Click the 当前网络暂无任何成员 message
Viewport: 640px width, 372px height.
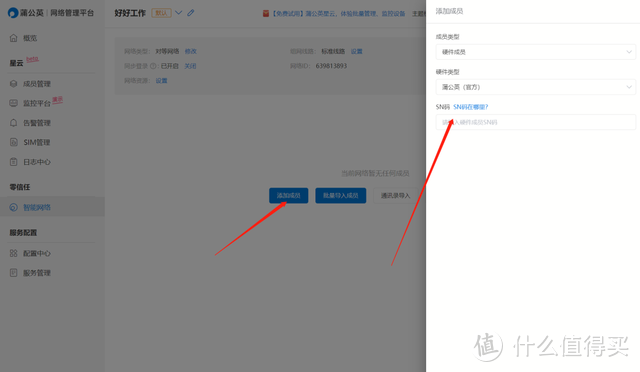[375, 174]
